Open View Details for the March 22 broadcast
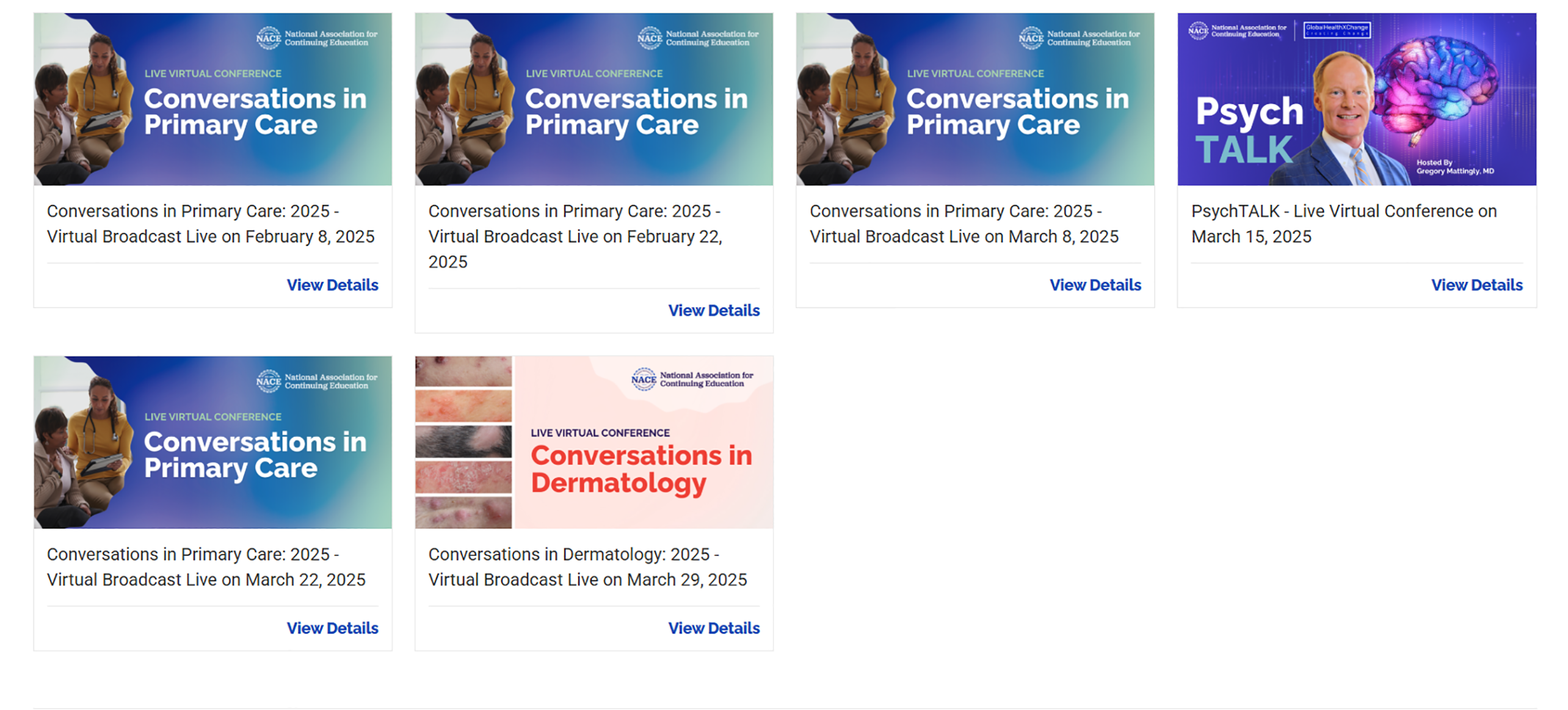 coord(332,628)
